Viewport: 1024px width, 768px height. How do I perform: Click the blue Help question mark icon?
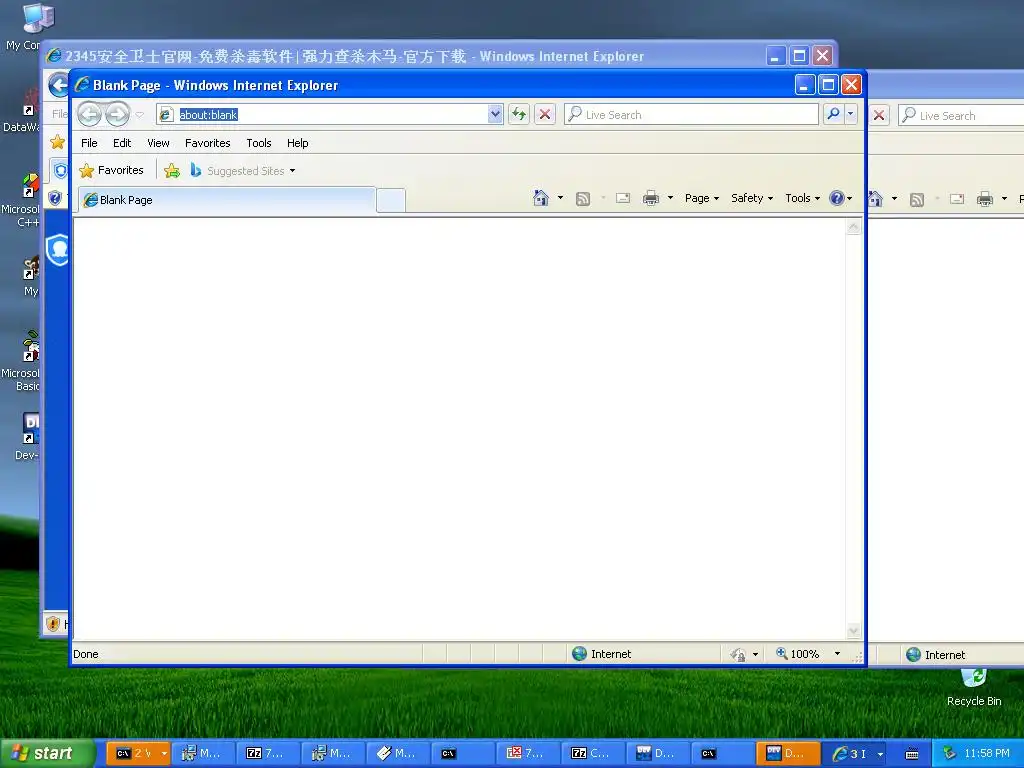pos(837,198)
